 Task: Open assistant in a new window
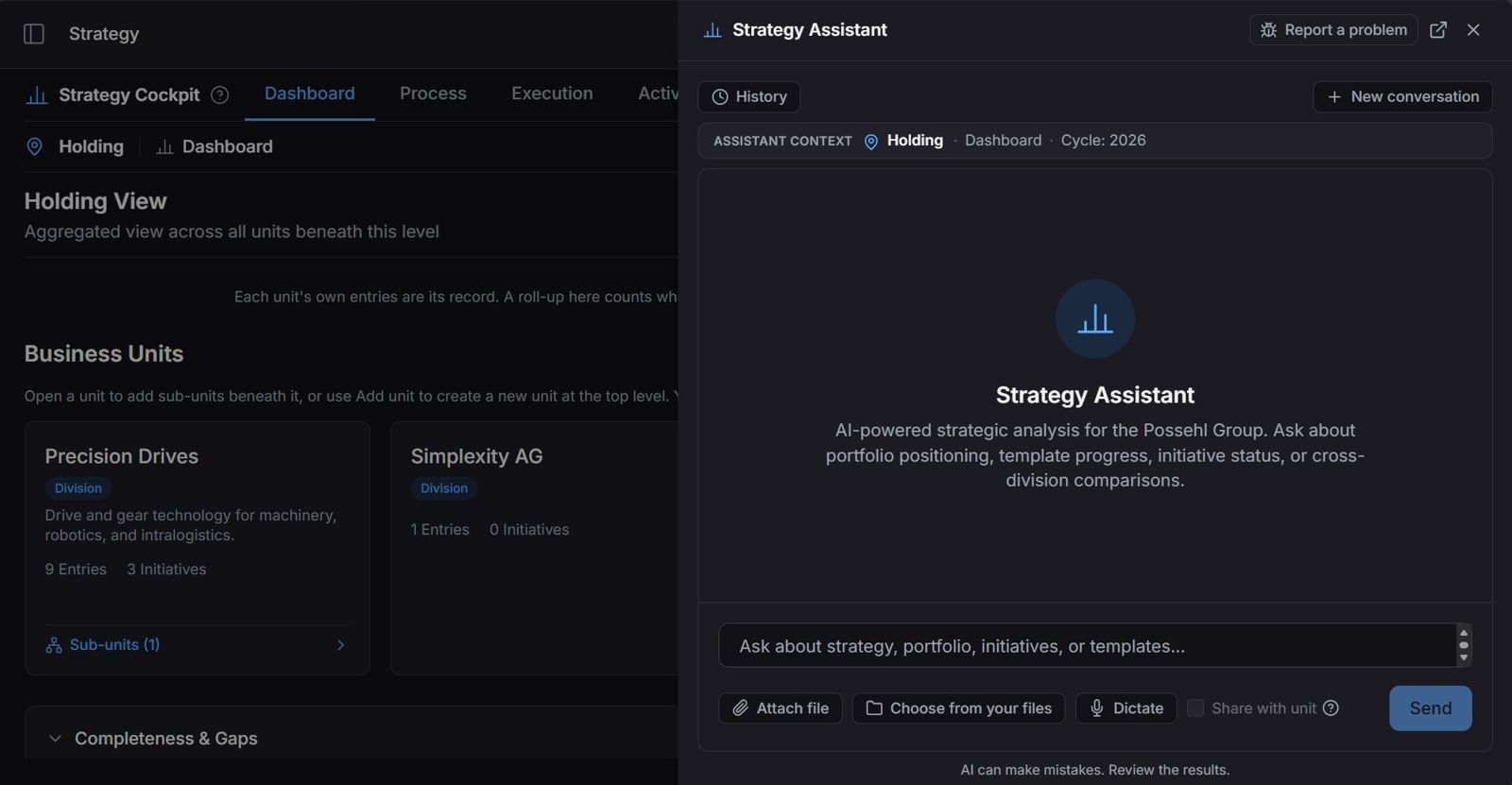tap(1438, 30)
